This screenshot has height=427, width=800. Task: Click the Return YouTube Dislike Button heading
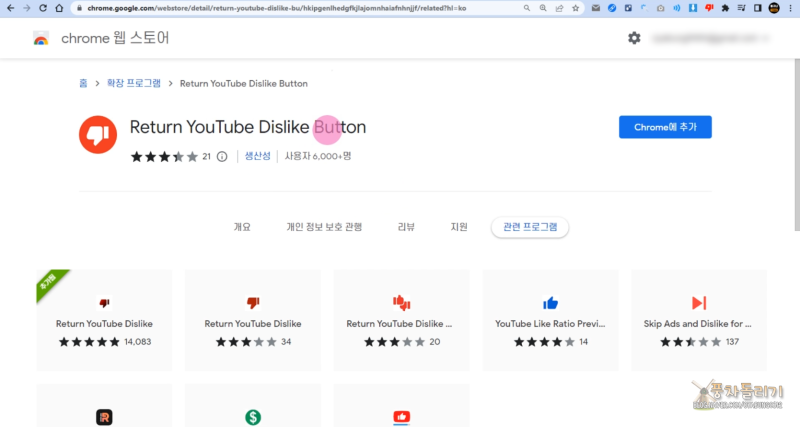pos(248,127)
